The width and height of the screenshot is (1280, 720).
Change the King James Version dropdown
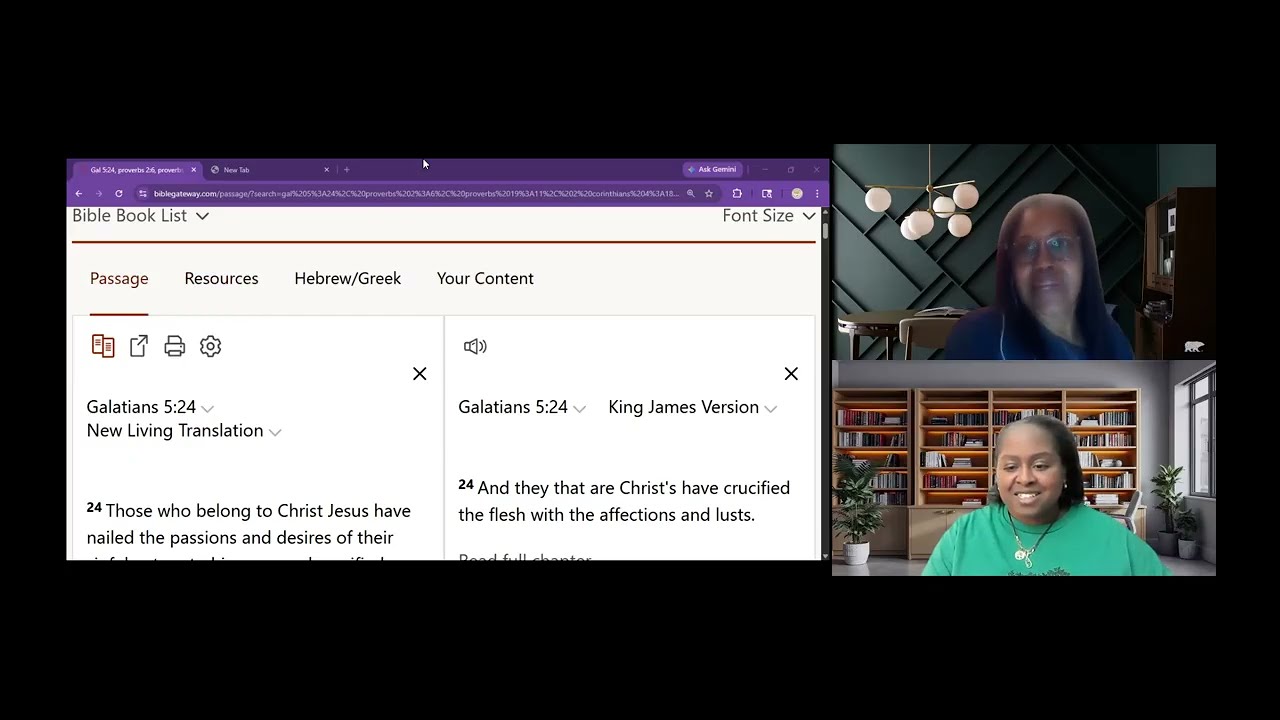pyautogui.click(x=692, y=407)
